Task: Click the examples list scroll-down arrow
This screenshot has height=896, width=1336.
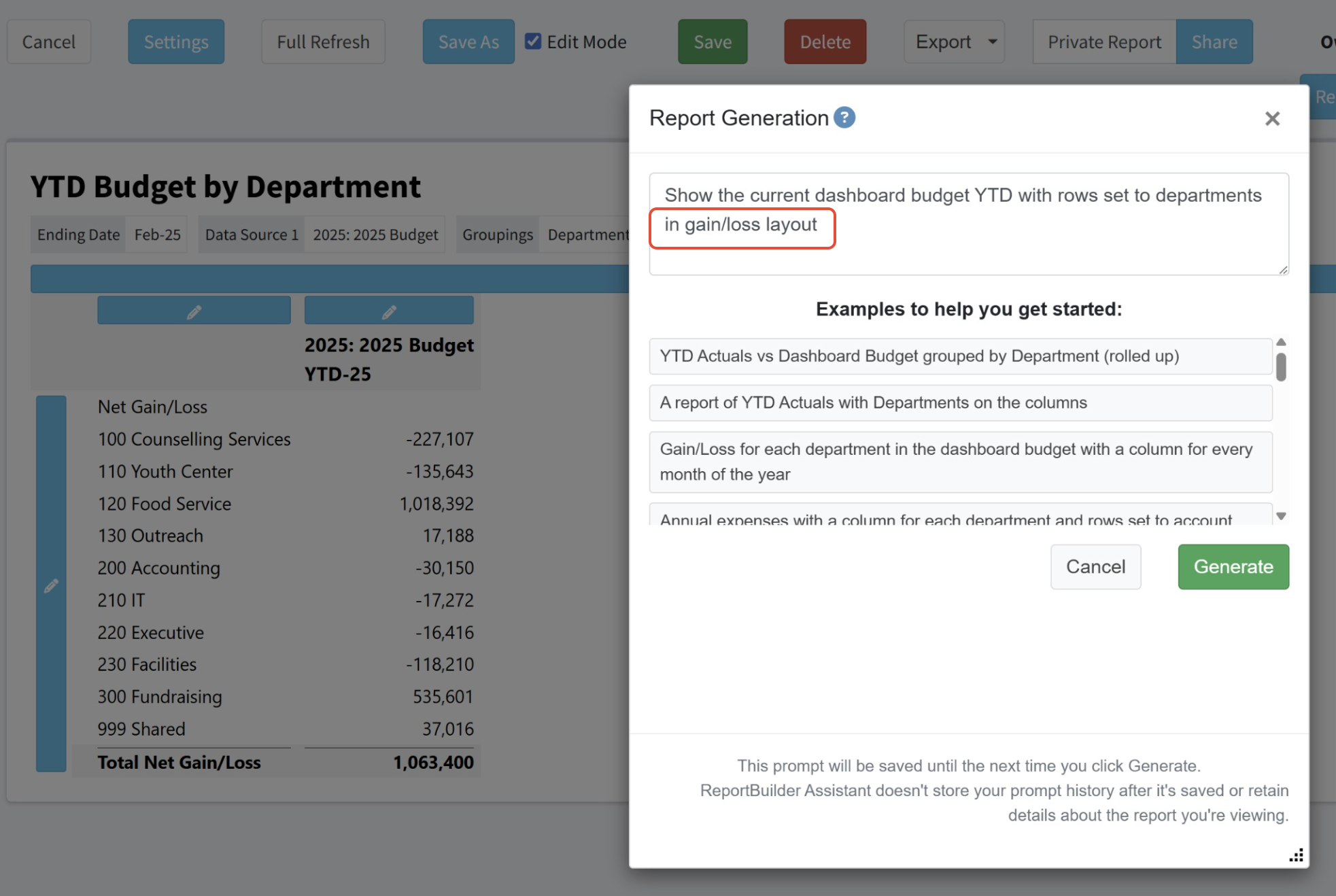Action: 1281,516
